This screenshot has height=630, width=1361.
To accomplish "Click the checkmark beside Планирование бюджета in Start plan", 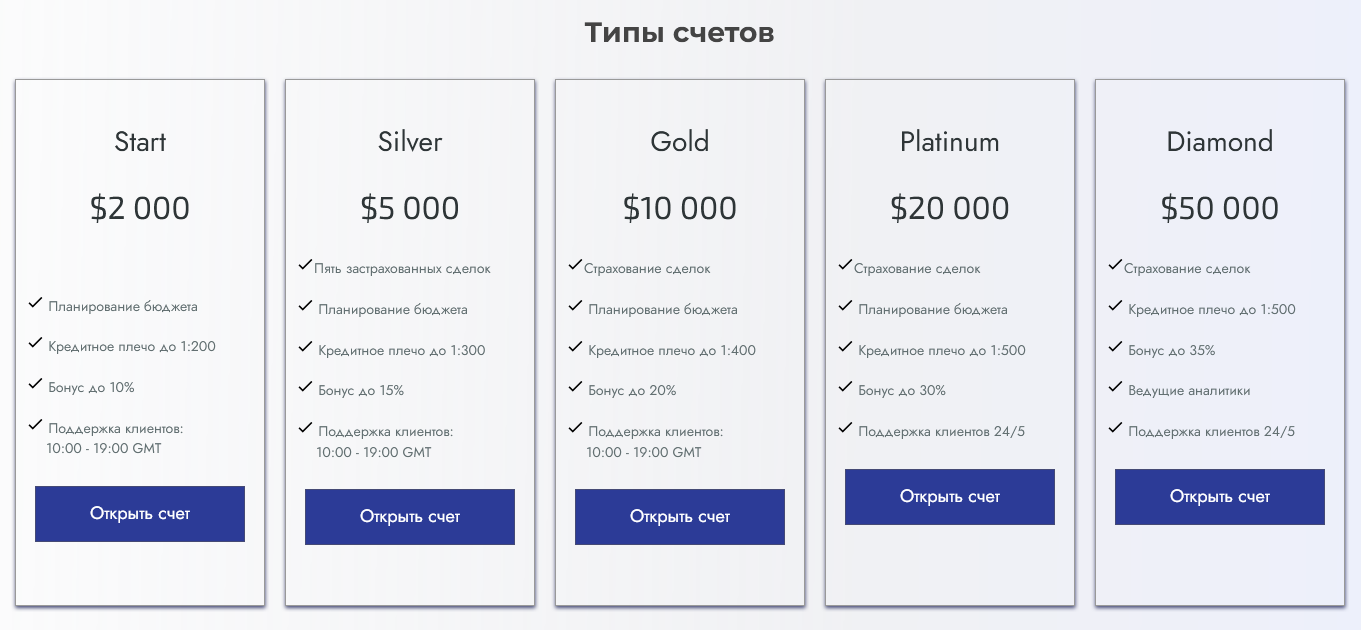I will tap(36, 303).
